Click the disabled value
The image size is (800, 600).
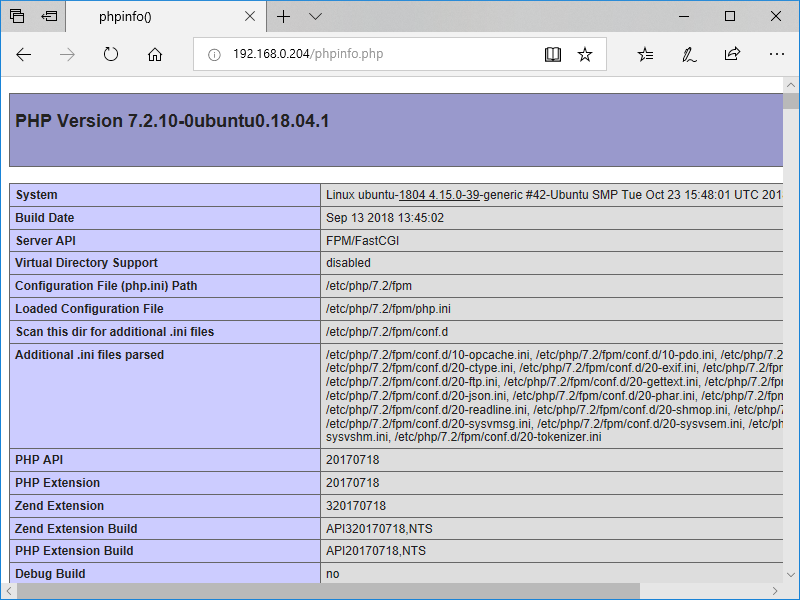point(348,263)
